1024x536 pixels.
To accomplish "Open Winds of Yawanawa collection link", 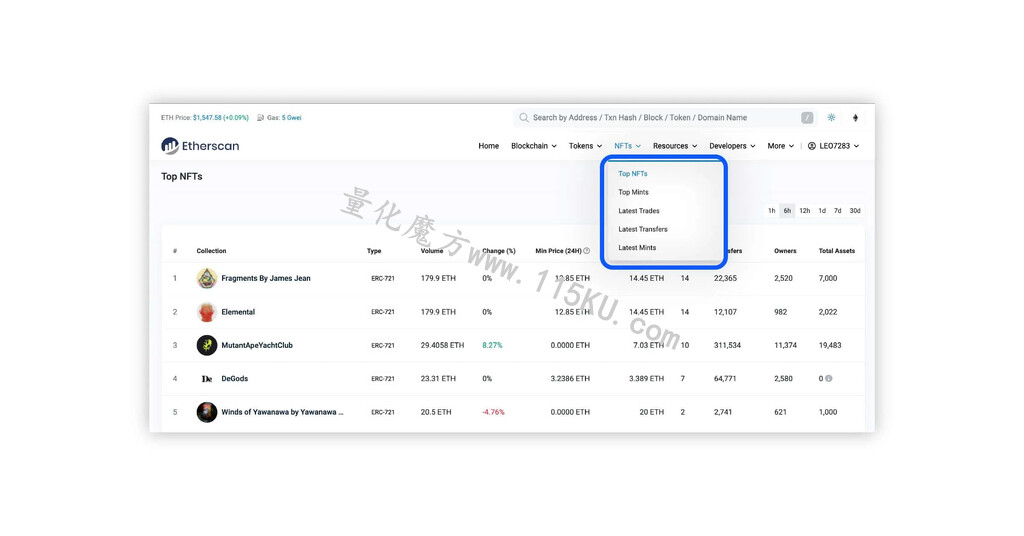I will (x=282, y=412).
